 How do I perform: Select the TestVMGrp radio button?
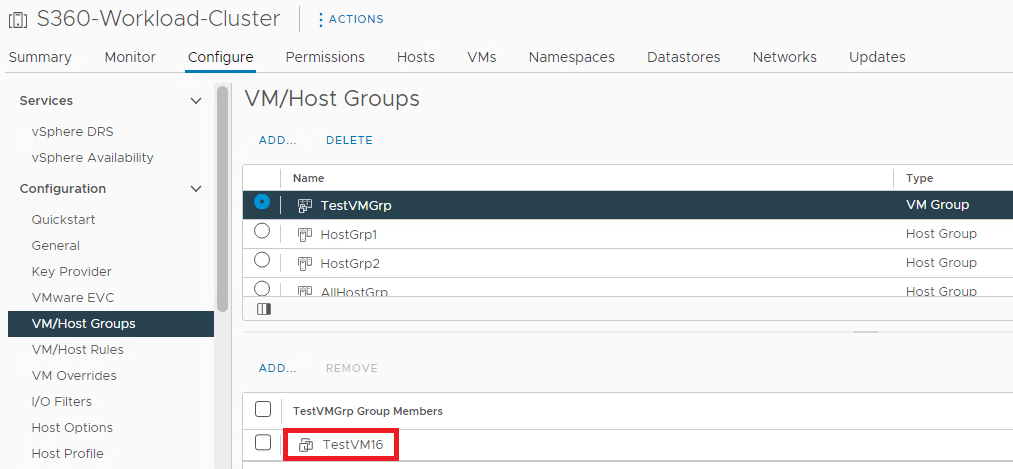pyautogui.click(x=262, y=202)
